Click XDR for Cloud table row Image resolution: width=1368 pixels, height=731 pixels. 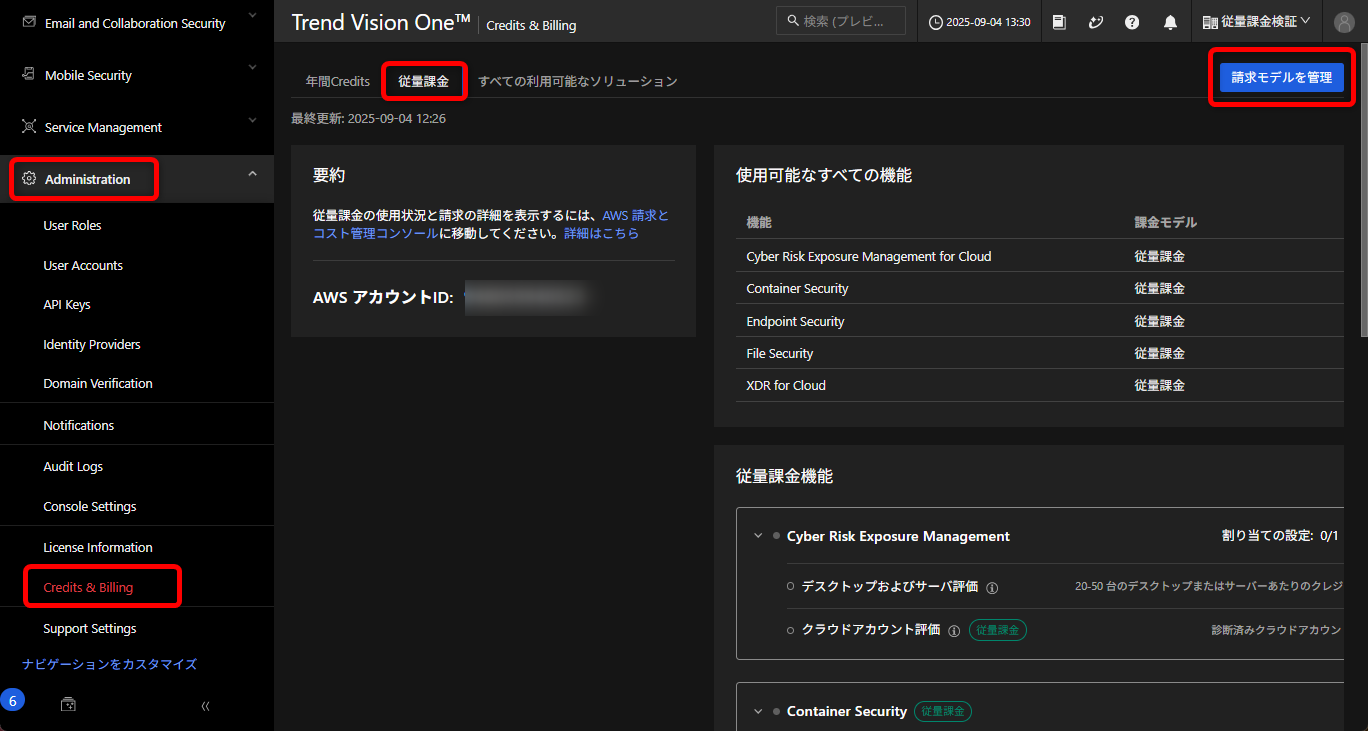tap(1040, 385)
